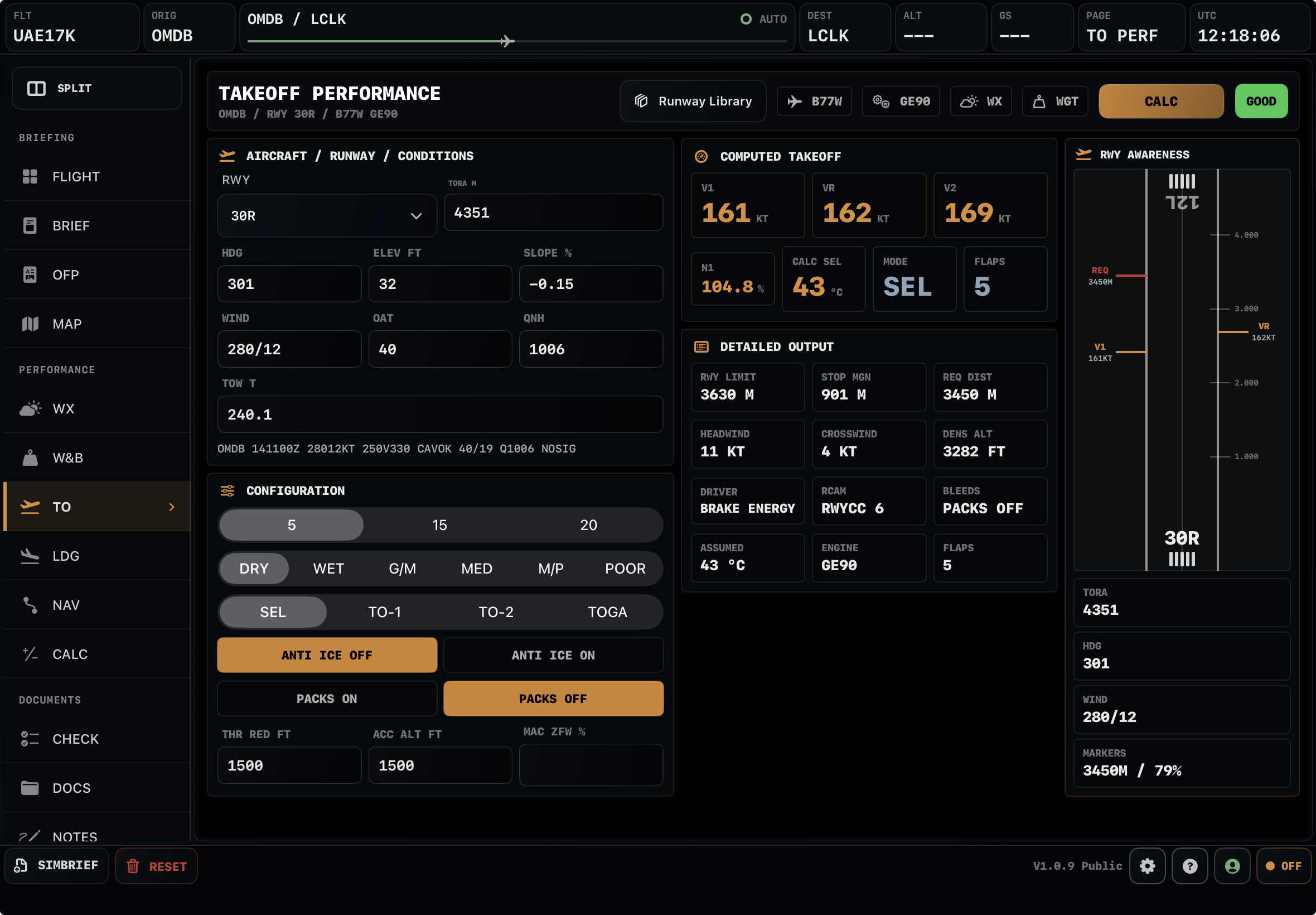Select flaps 15 setting
The width and height of the screenshot is (1316, 915).
click(439, 525)
